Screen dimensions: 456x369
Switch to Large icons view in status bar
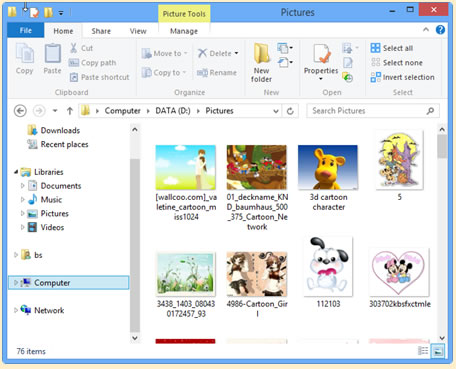click(x=438, y=351)
